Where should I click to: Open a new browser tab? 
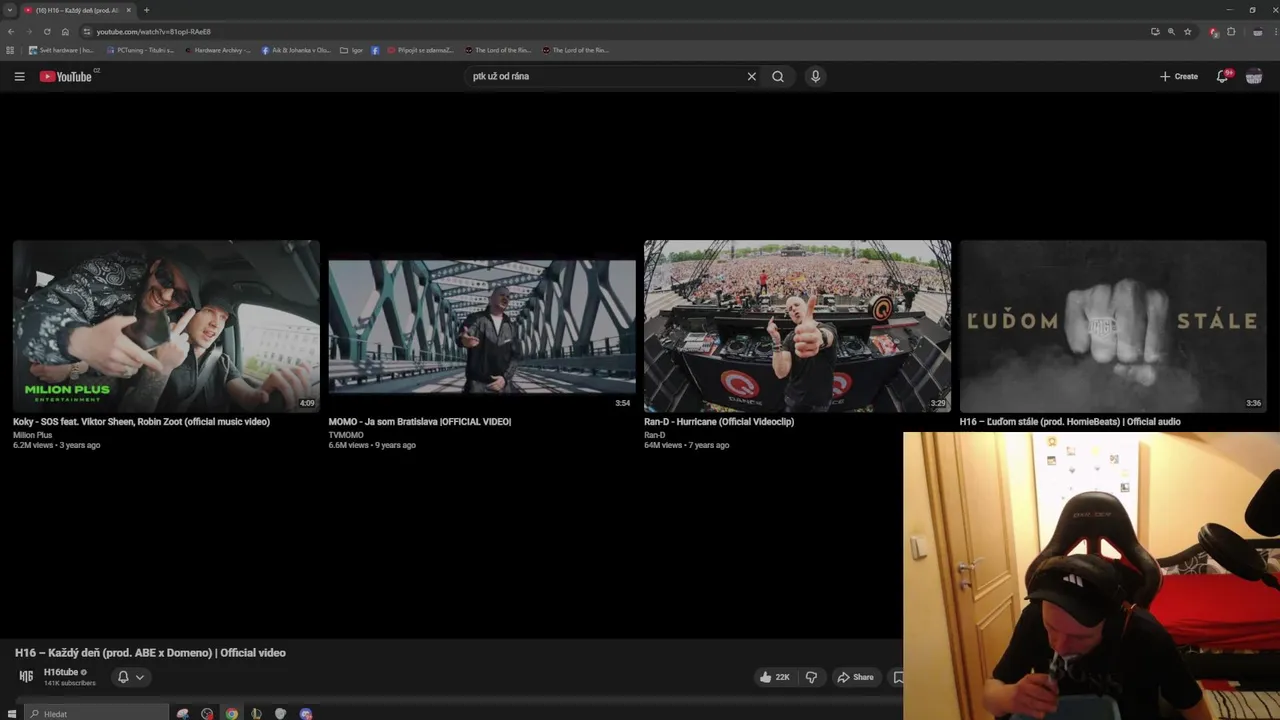click(x=146, y=10)
